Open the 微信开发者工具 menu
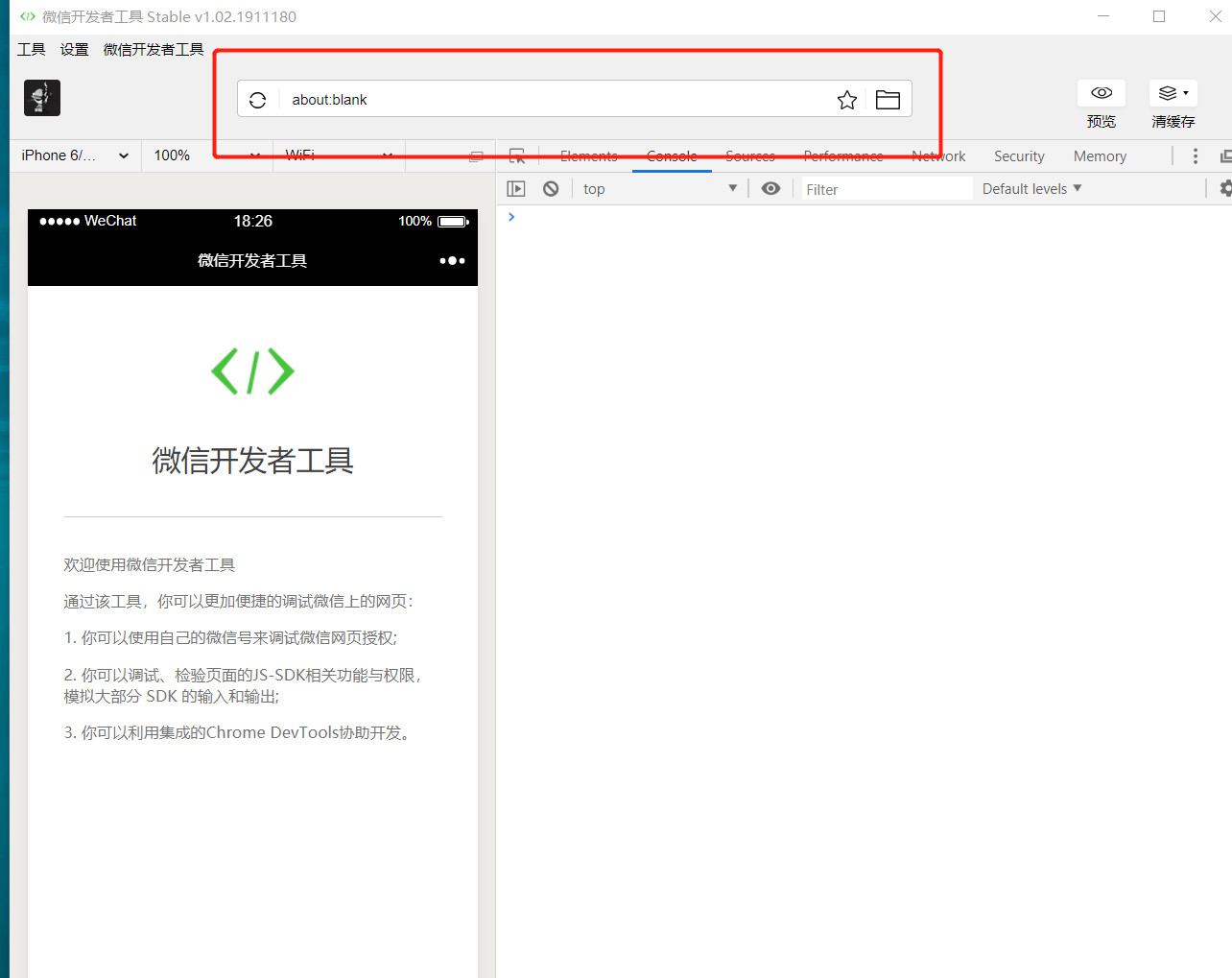The width and height of the screenshot is (1232, 978). point(154,50)
